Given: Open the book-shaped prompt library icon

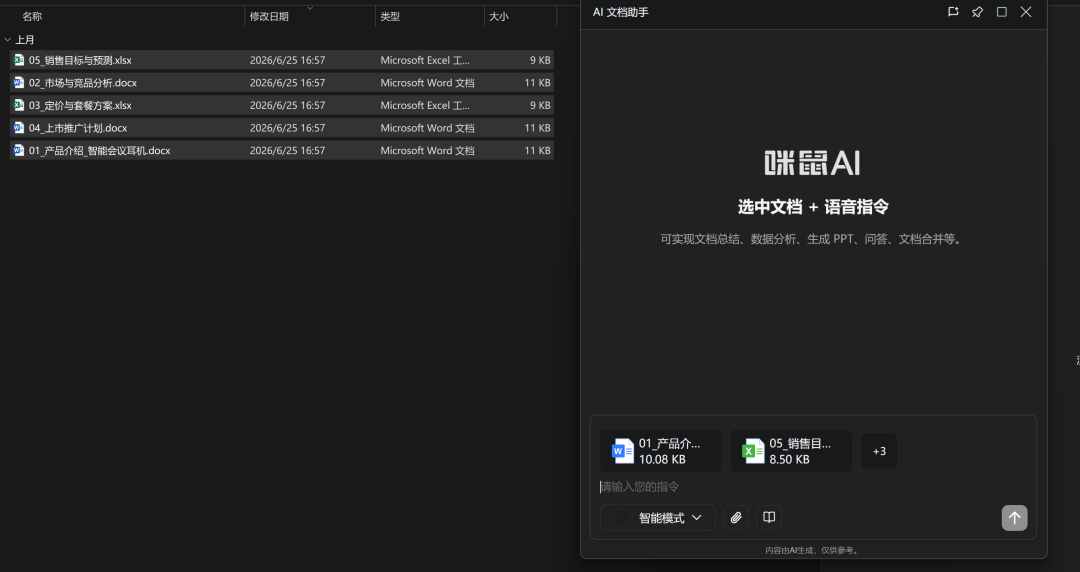Looking at the screenshot, I should point(769,518).
